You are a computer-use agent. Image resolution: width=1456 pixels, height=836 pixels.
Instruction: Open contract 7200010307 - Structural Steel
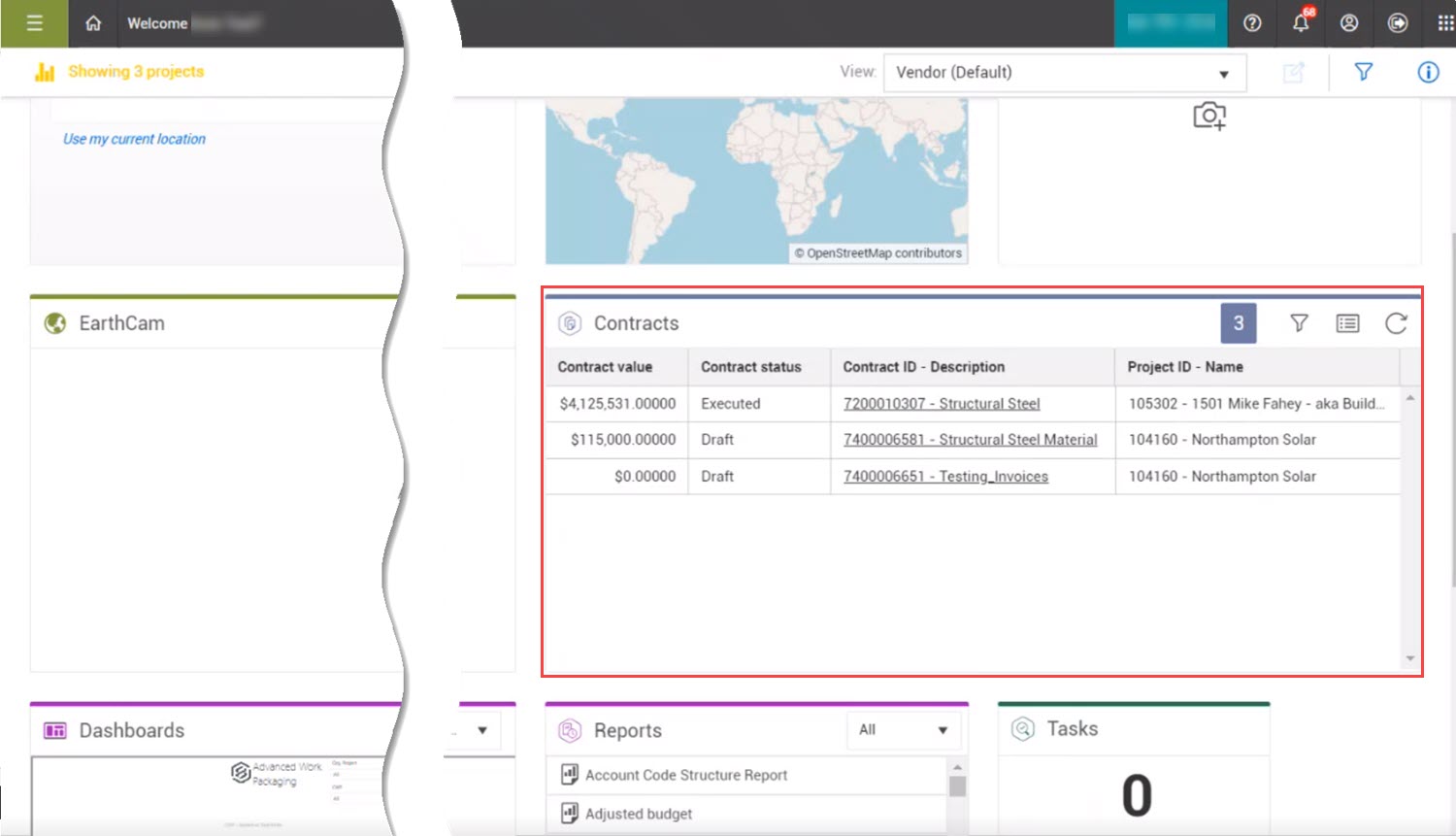coord(942,404)
